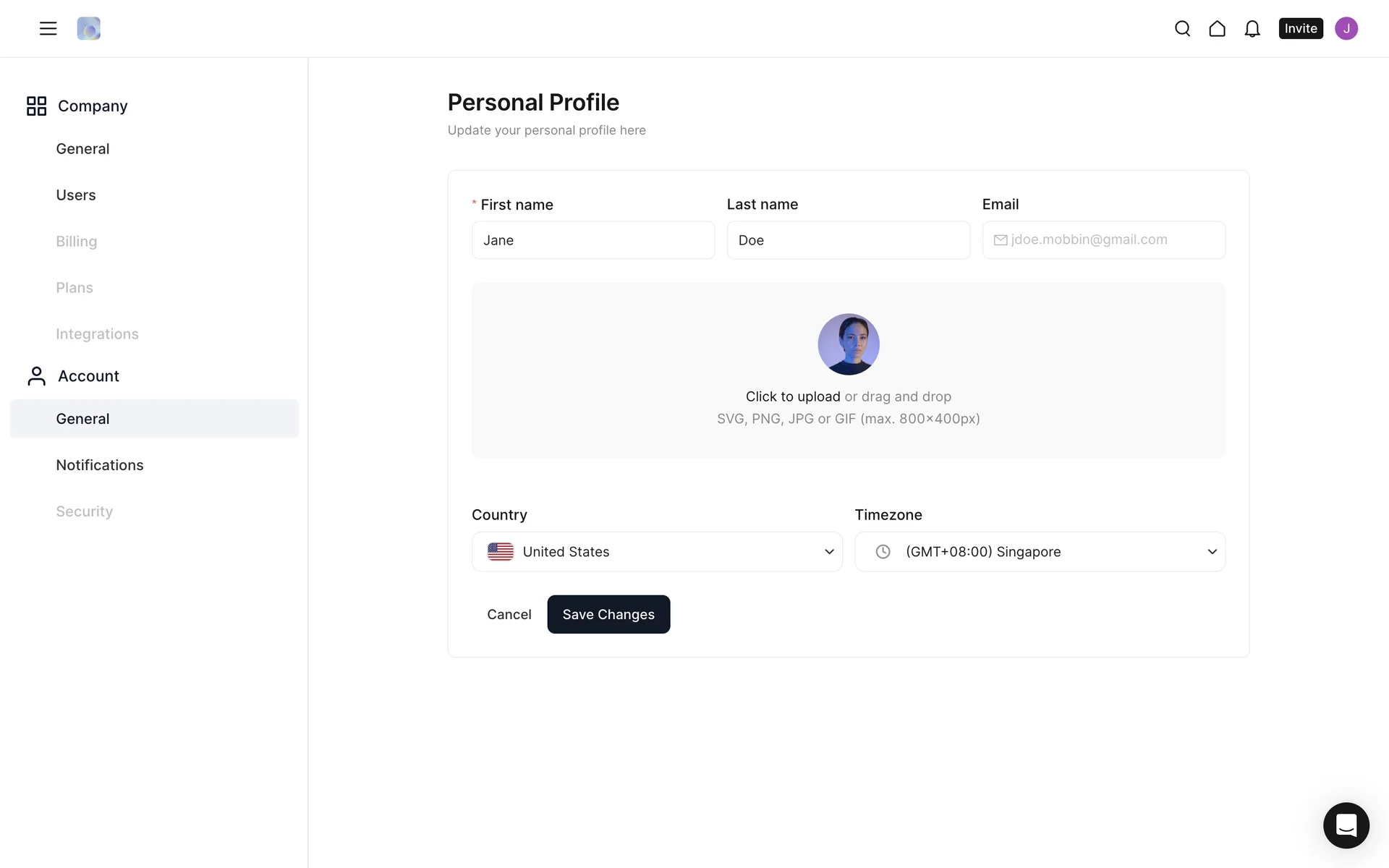Go to home icon
This screenshot has width=1389, height=868.
tap(1217, 28)
